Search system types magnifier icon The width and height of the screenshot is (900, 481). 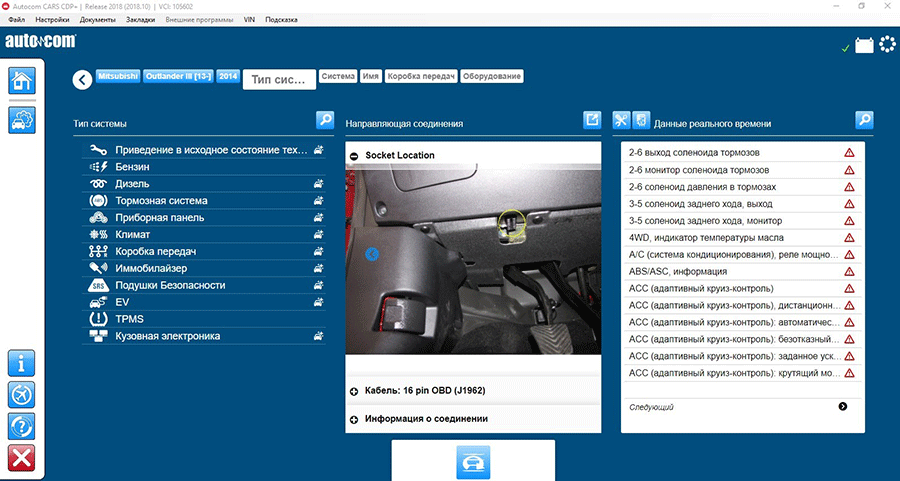pos(325,120)
